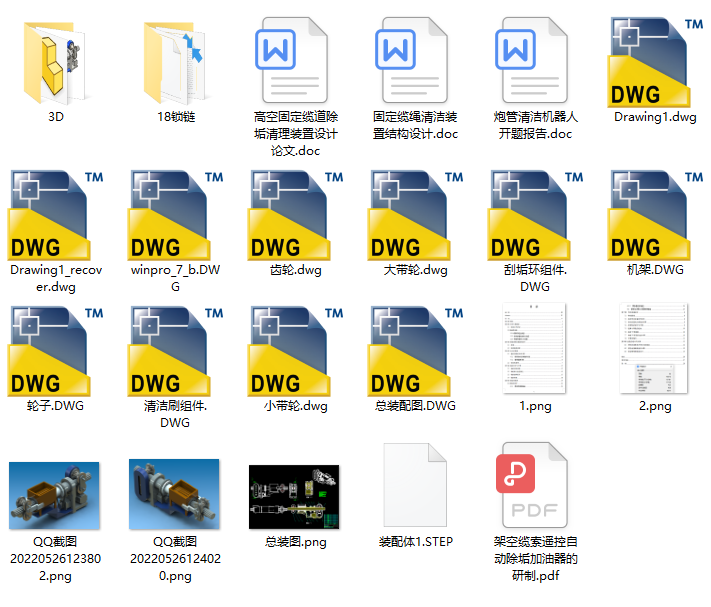Click the winpro_7_b.DWG file icon
This screenshot has height=607, width=711.
175,215
